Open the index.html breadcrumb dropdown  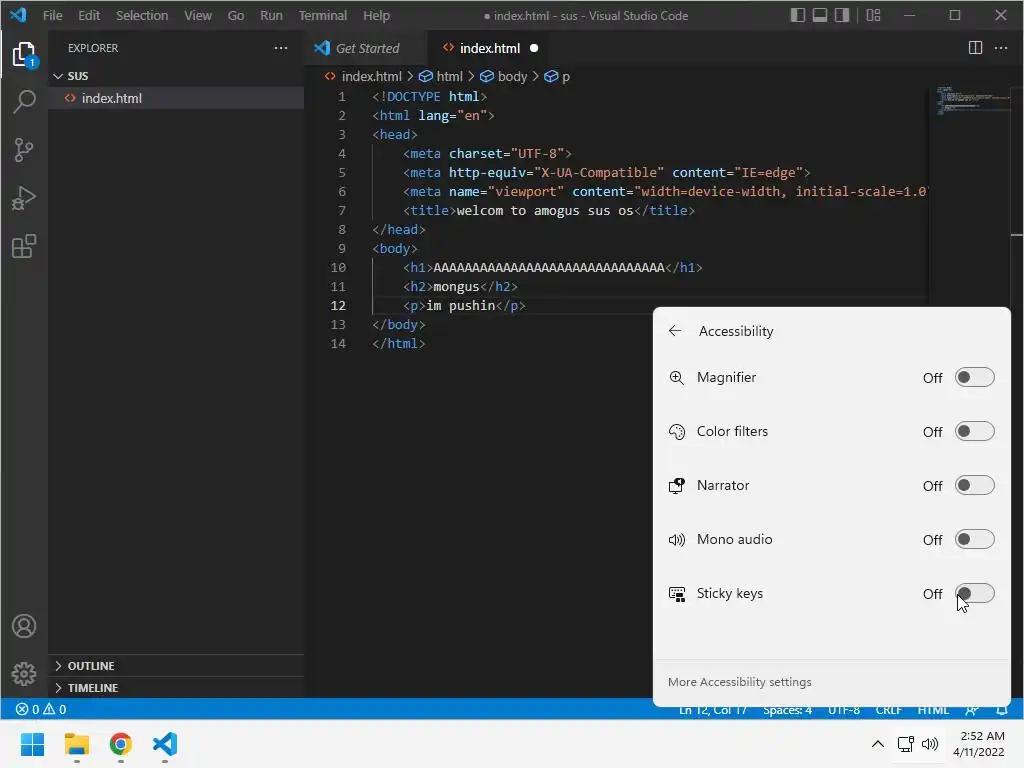[x=363, y=76]
